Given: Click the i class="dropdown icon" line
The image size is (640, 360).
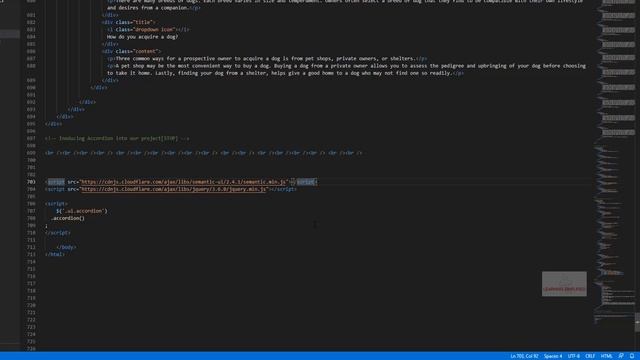Looking at the screenshot, I should pyautogui.click(x=148, y=29).
